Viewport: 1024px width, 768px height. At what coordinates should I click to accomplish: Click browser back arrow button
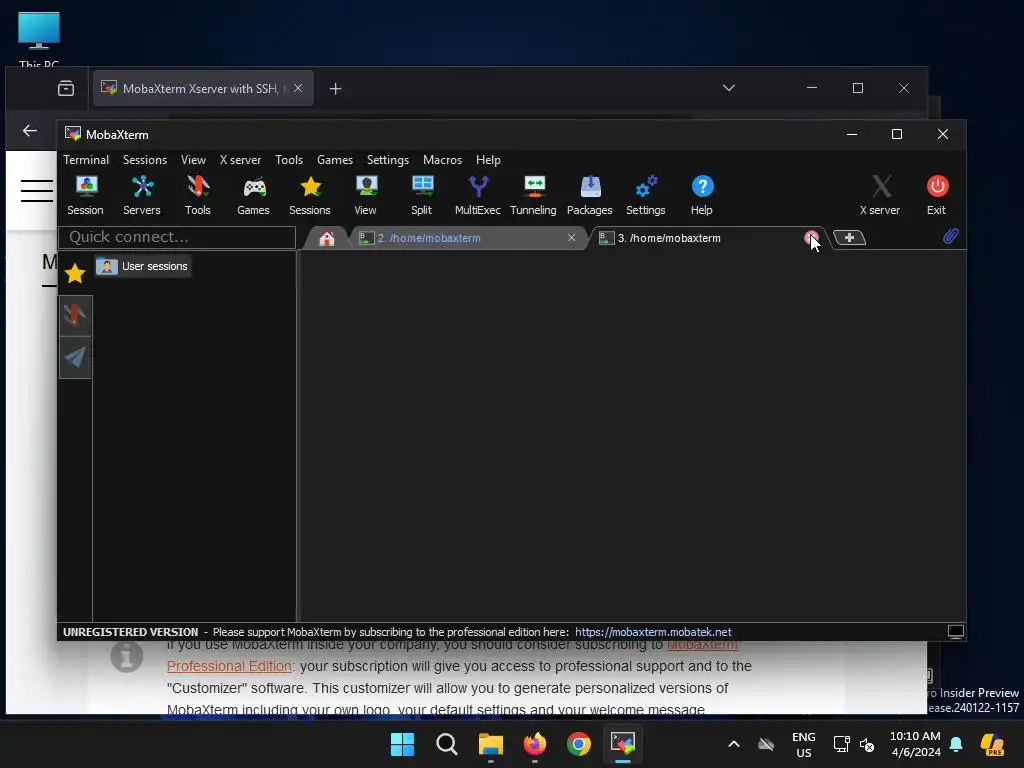tap(30, 131)
